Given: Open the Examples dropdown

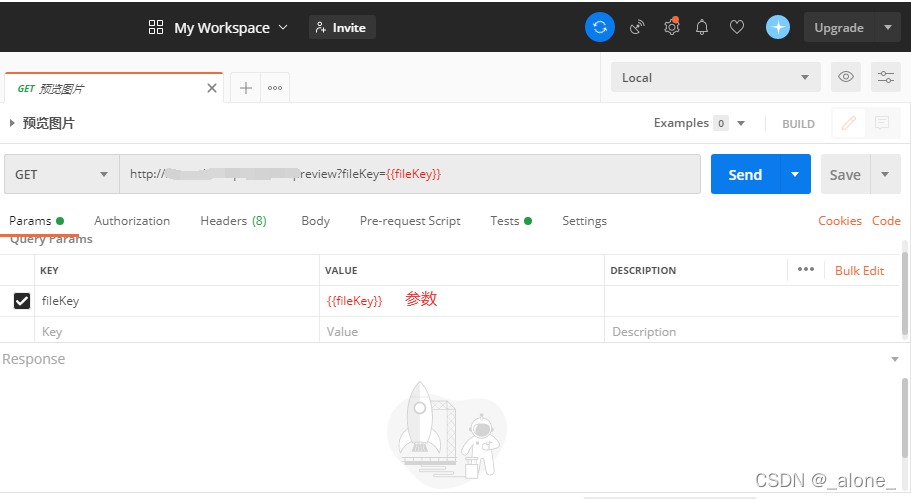Looking at the screenshot, I should point(700,123).
